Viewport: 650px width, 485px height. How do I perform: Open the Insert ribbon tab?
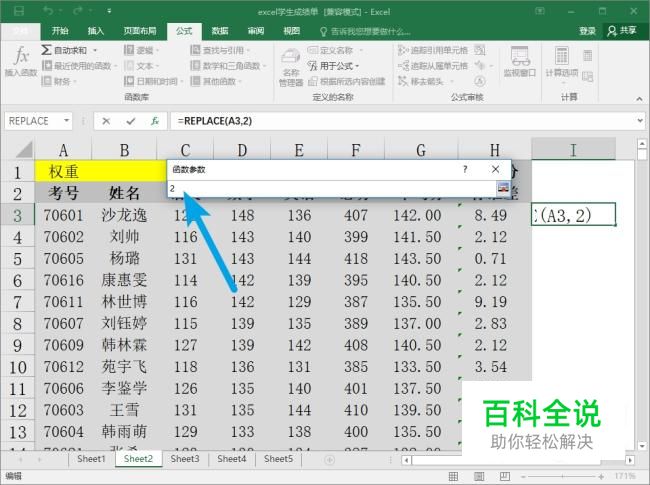click(95, 31)
